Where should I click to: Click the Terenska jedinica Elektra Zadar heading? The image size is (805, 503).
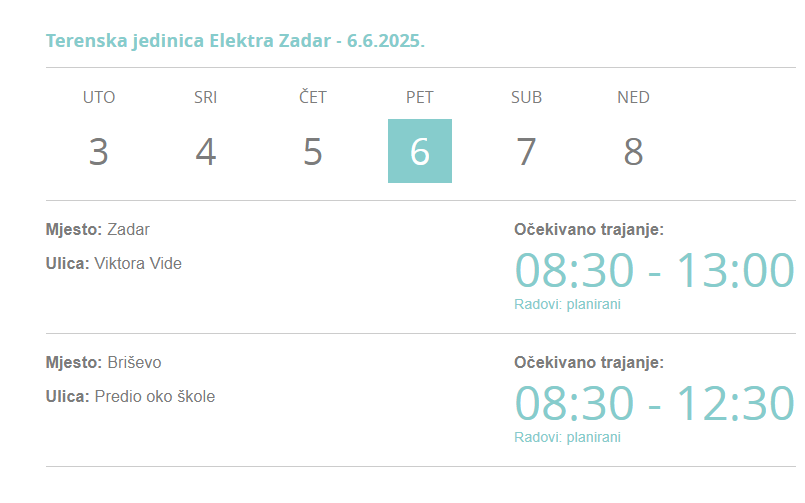pos(235,41)
